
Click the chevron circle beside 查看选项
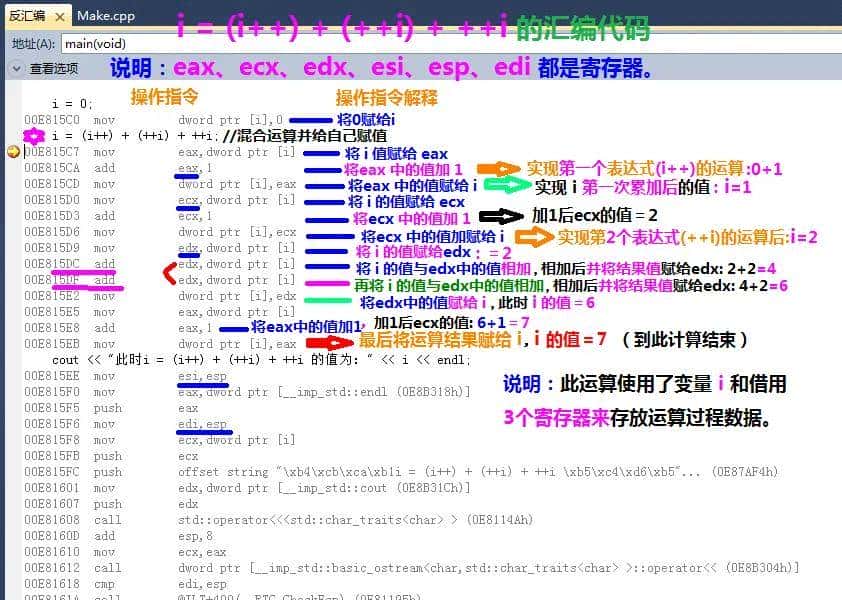(14, 68)
